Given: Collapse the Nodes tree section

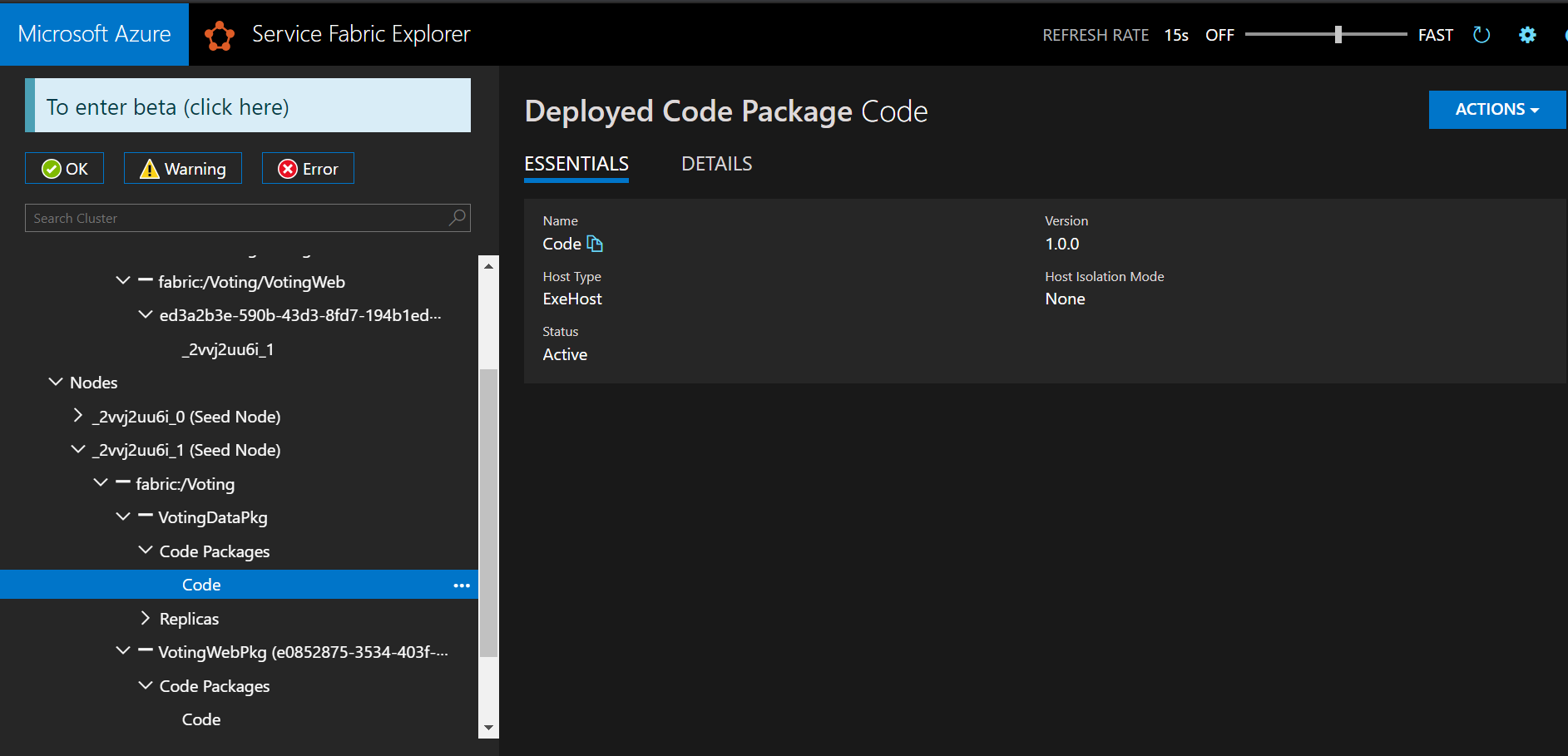Looking at the screenshot, I should (55, 382).
